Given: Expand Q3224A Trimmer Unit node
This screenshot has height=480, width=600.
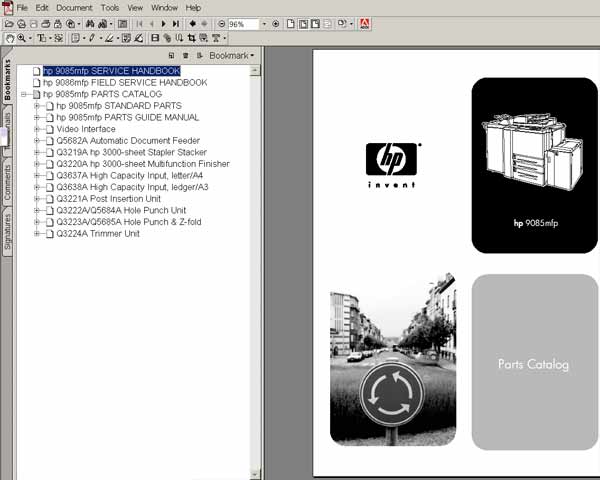Looking at the screenshot, I should point(37,233).
